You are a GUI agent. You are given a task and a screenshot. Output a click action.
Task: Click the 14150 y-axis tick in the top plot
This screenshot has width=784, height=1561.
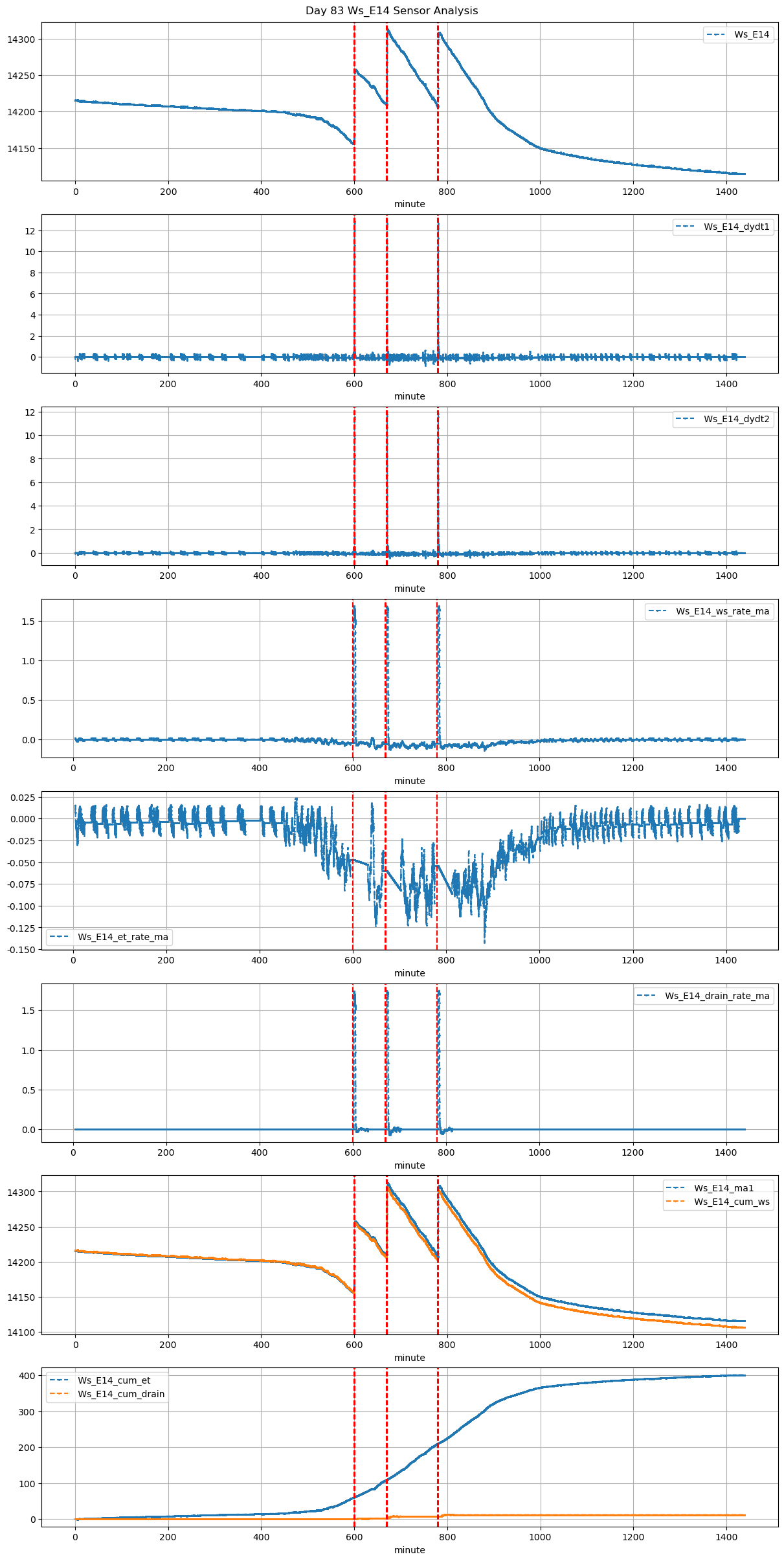point(21,148)
